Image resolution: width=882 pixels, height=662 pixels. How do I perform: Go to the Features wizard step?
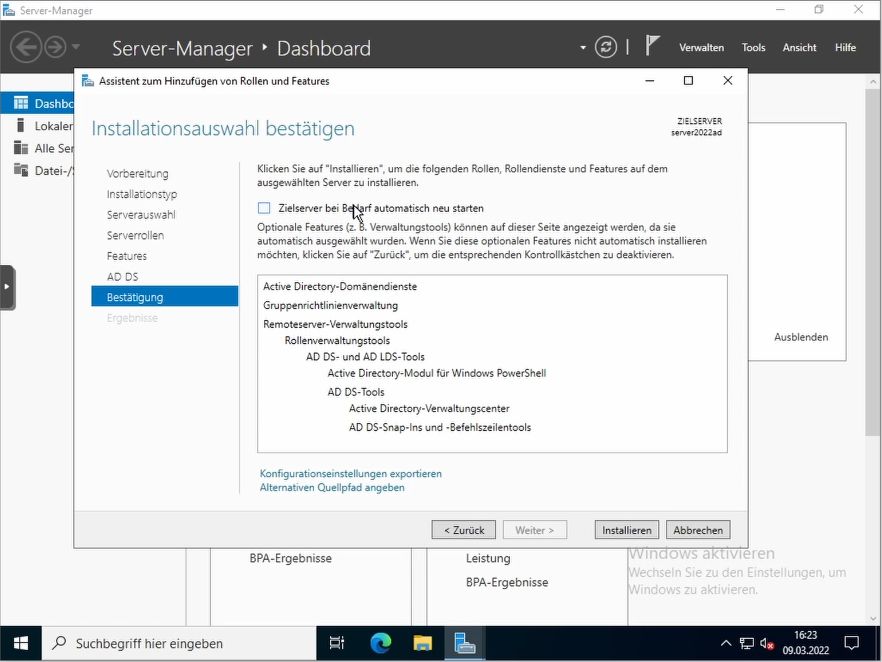point(127,256)
